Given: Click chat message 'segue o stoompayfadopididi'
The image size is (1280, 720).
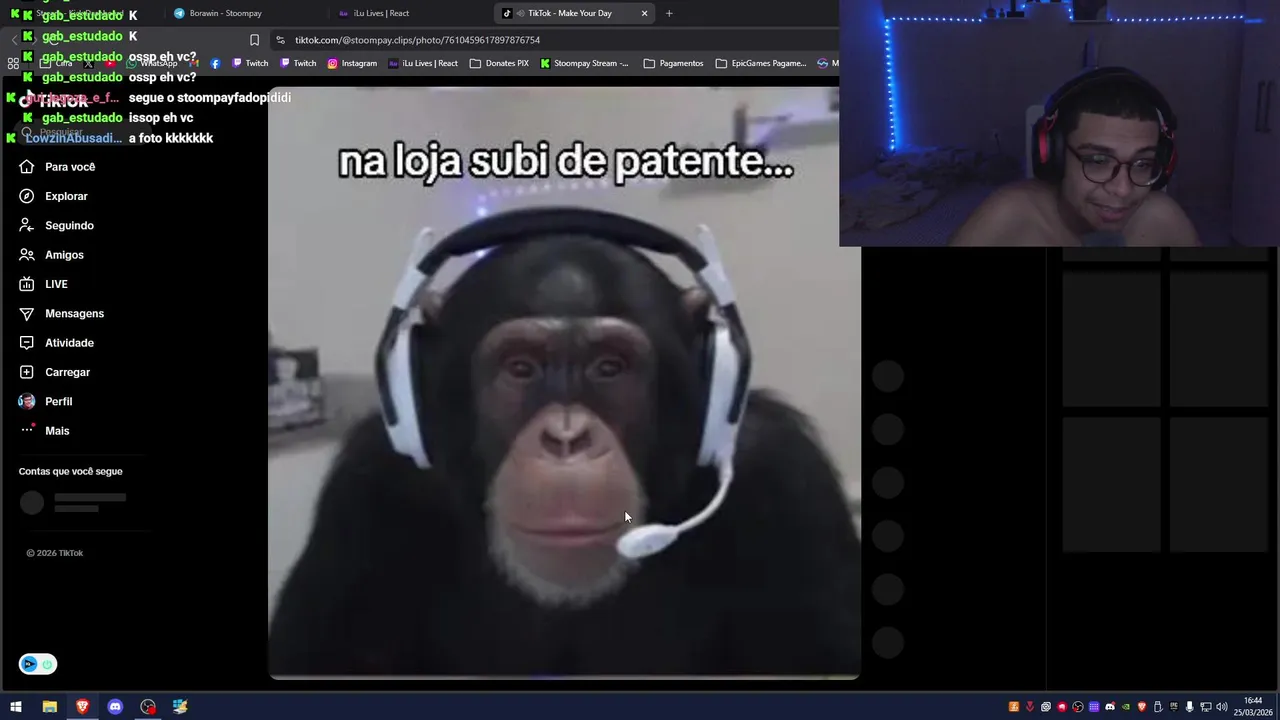Looking at the screenshot, I should pos(210,97).
